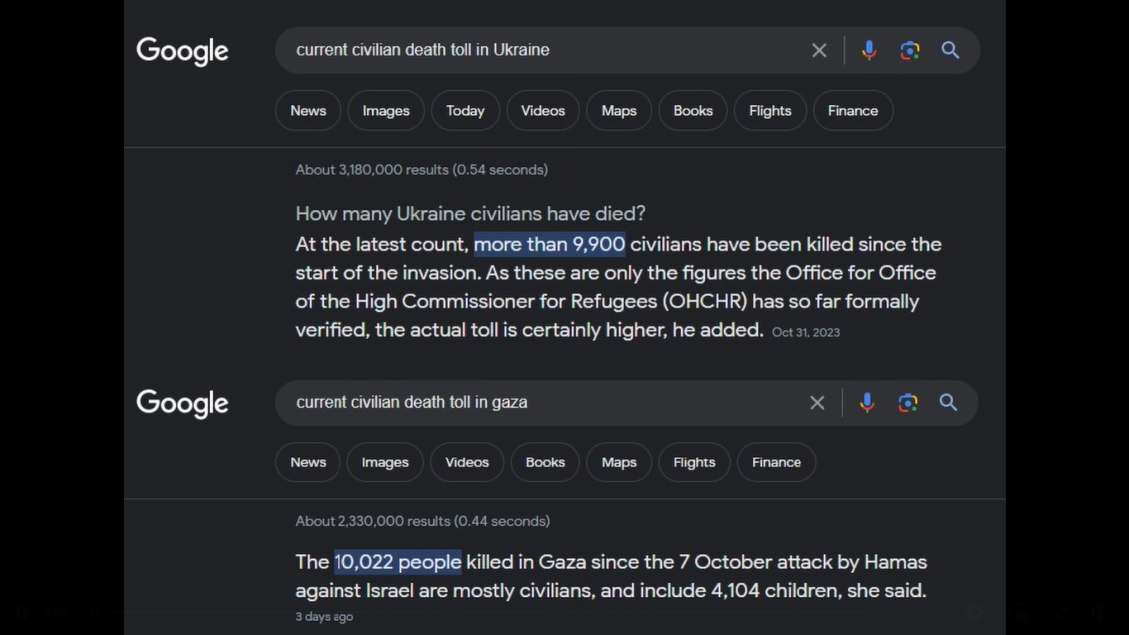
Task: Click the Google logo in Ukraine search
Action: [182, 50]
